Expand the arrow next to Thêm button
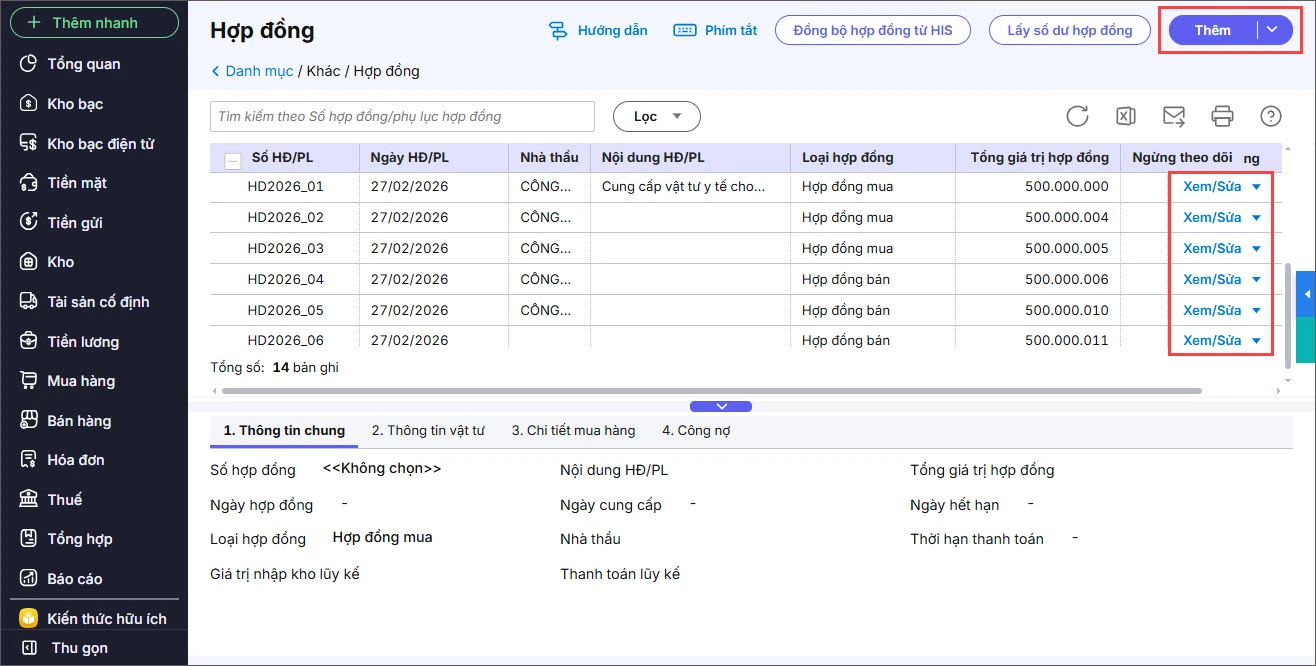This screenshot has width=1316, height=666. tap(1272, 30)
